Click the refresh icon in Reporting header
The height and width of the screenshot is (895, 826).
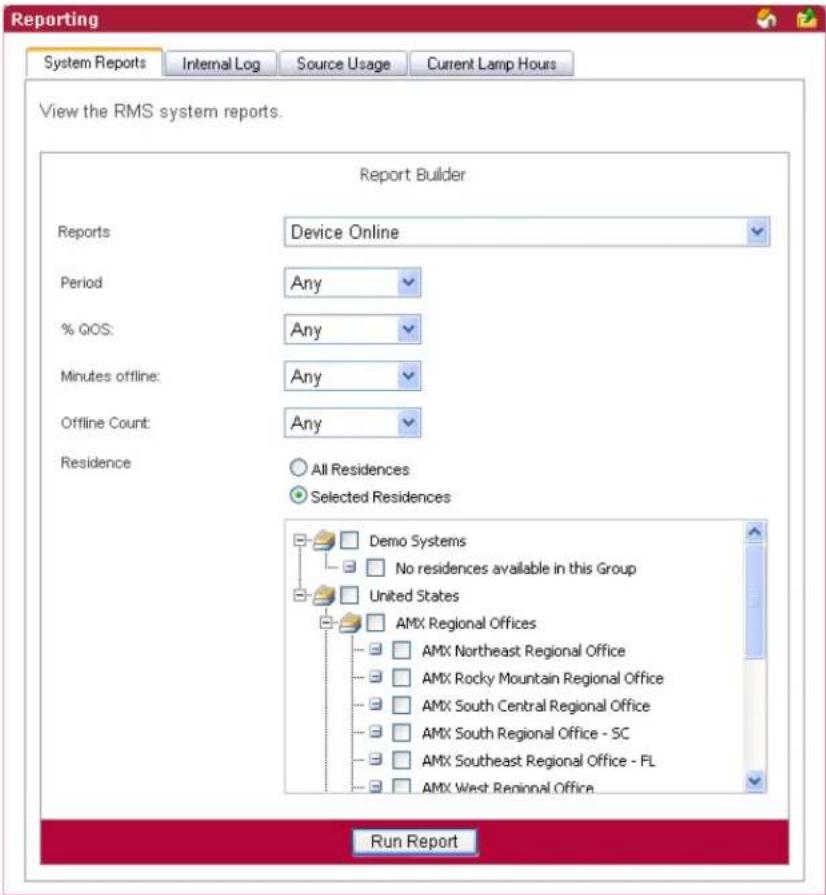coord(766,19)
